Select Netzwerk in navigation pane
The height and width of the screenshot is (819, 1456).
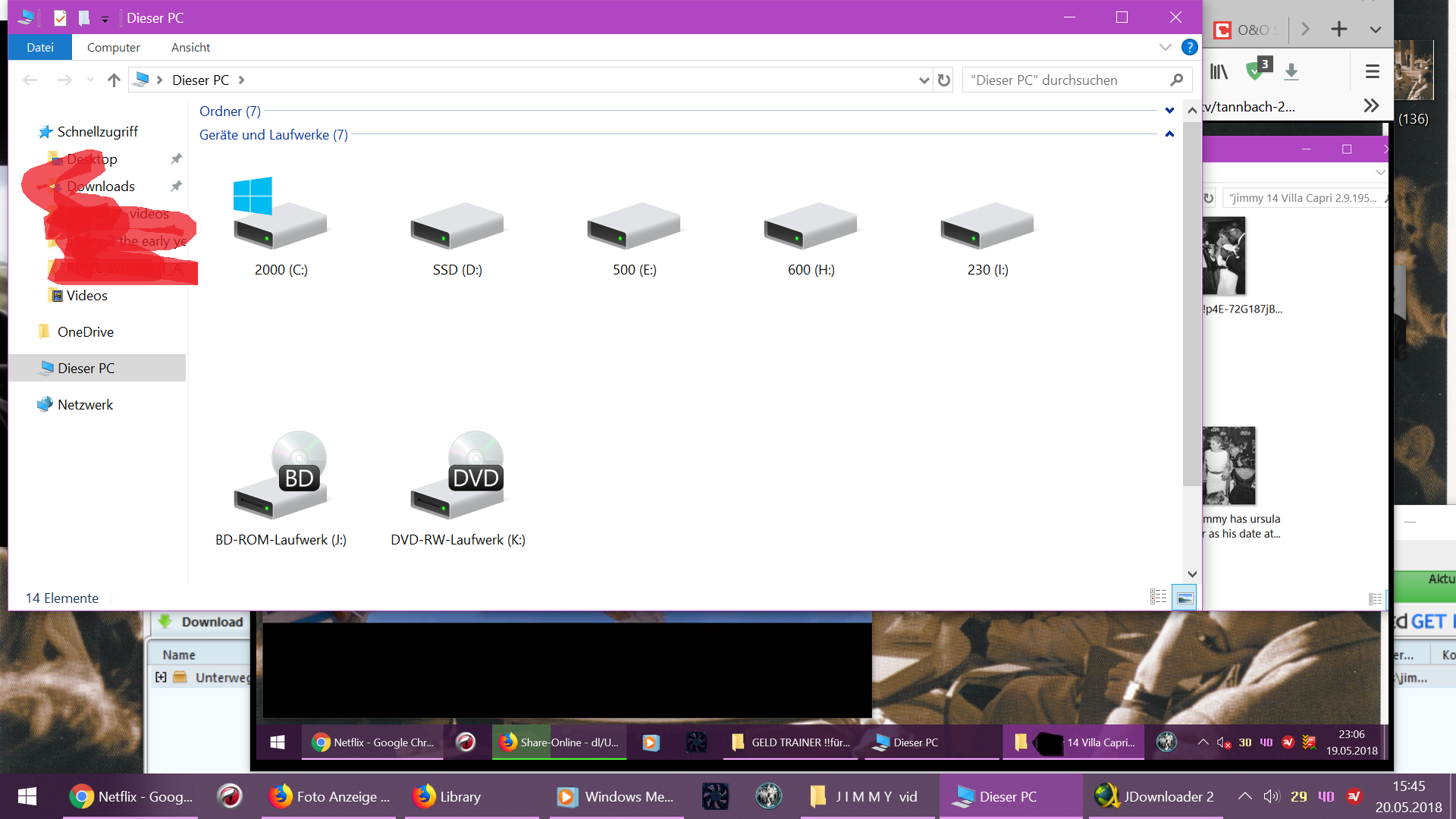click(x=85, y=405)
